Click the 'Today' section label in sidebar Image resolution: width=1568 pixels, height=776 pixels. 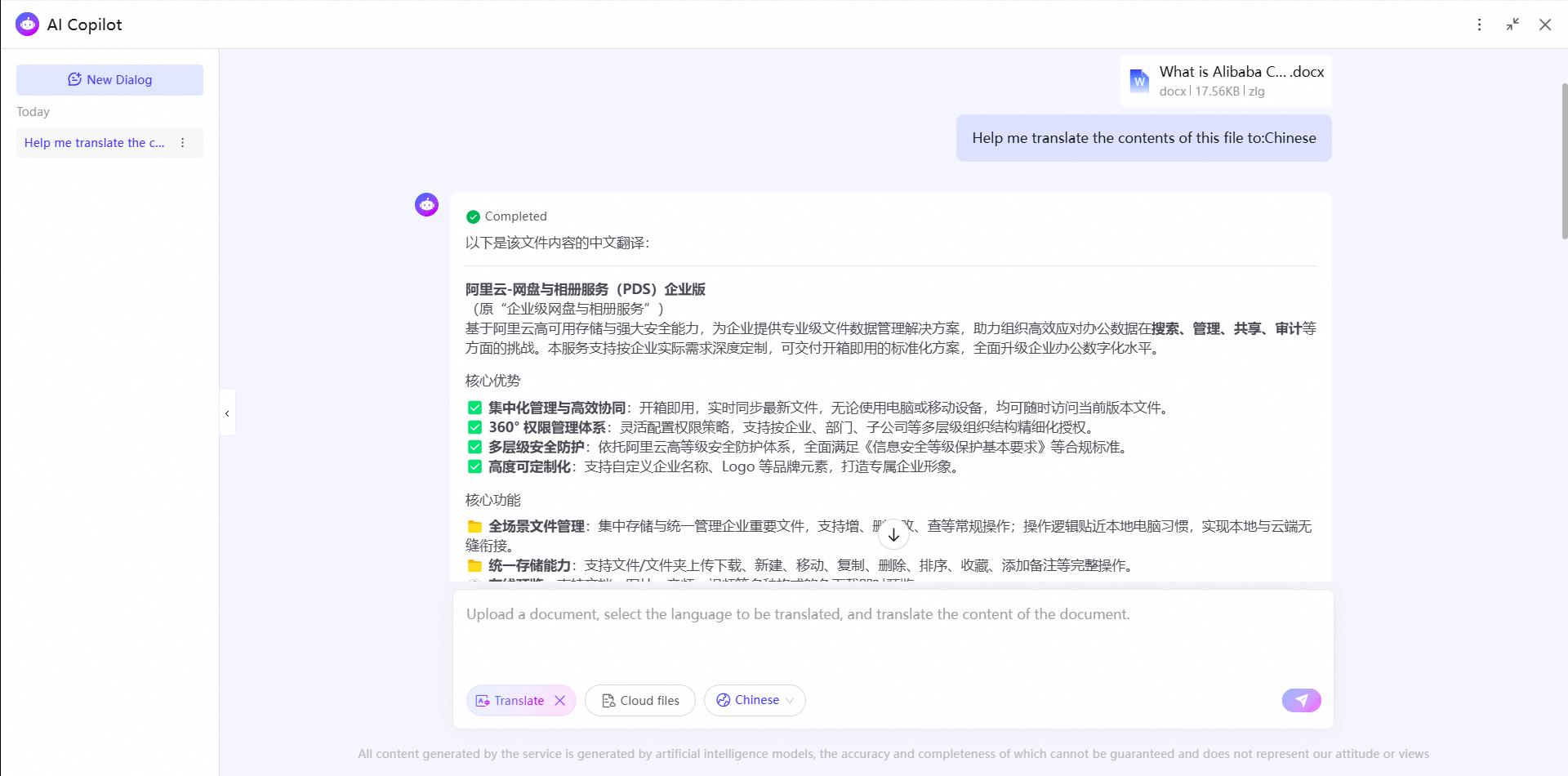pos(33,112)
